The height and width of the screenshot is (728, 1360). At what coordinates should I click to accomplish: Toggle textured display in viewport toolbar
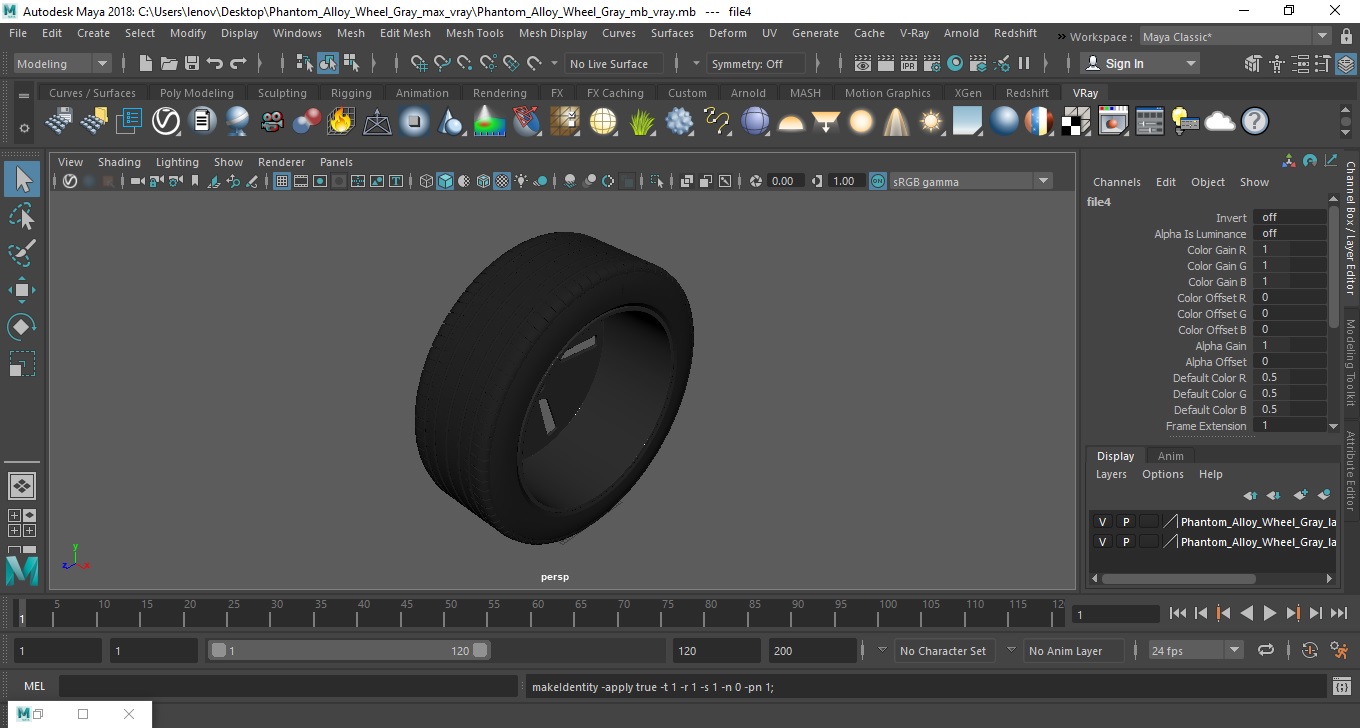(x=502, y=181)
